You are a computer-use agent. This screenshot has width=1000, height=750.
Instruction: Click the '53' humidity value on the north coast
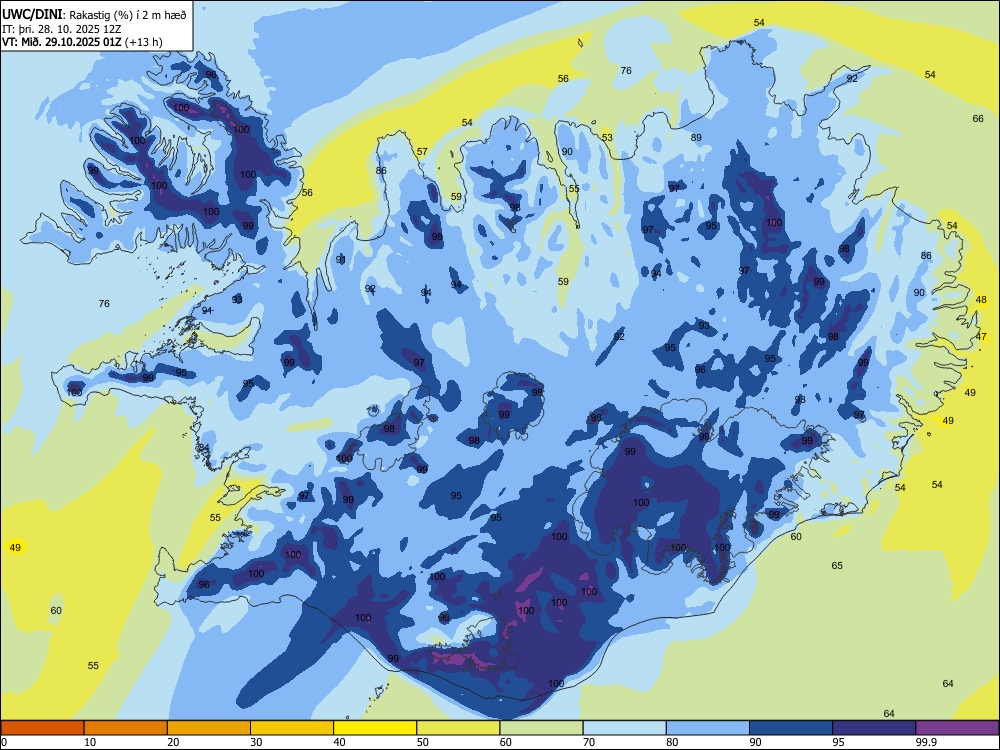coord(607,138)
